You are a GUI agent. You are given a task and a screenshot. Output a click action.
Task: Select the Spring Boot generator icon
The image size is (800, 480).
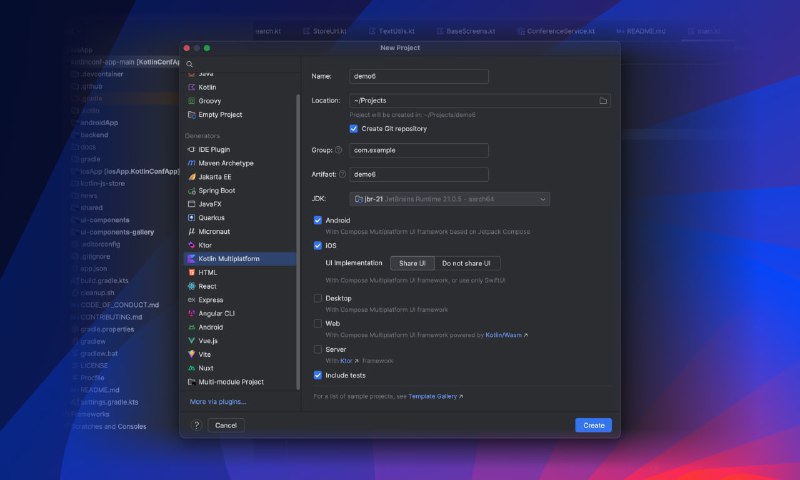(x=191, y=191)
